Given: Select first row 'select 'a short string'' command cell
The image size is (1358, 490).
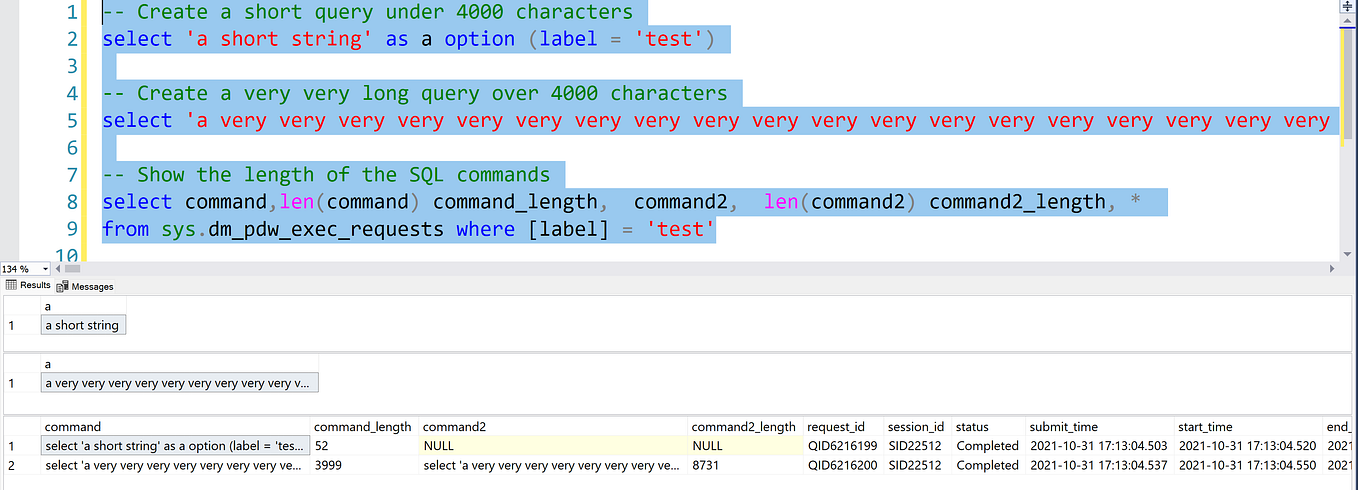Looking at the screenshot, I should [x=176, y=446].
